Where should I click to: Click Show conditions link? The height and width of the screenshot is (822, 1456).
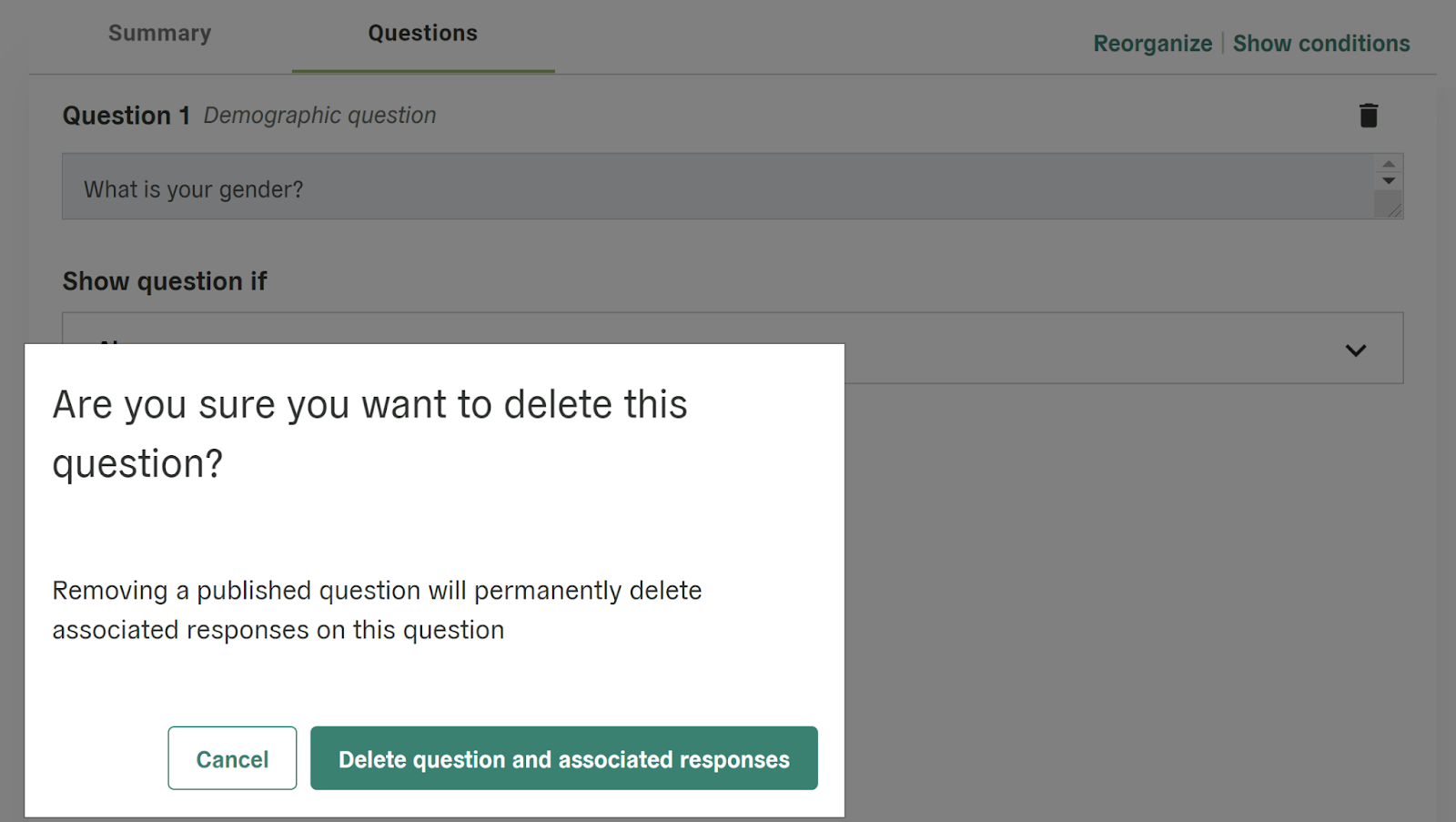pos(1320,44)
